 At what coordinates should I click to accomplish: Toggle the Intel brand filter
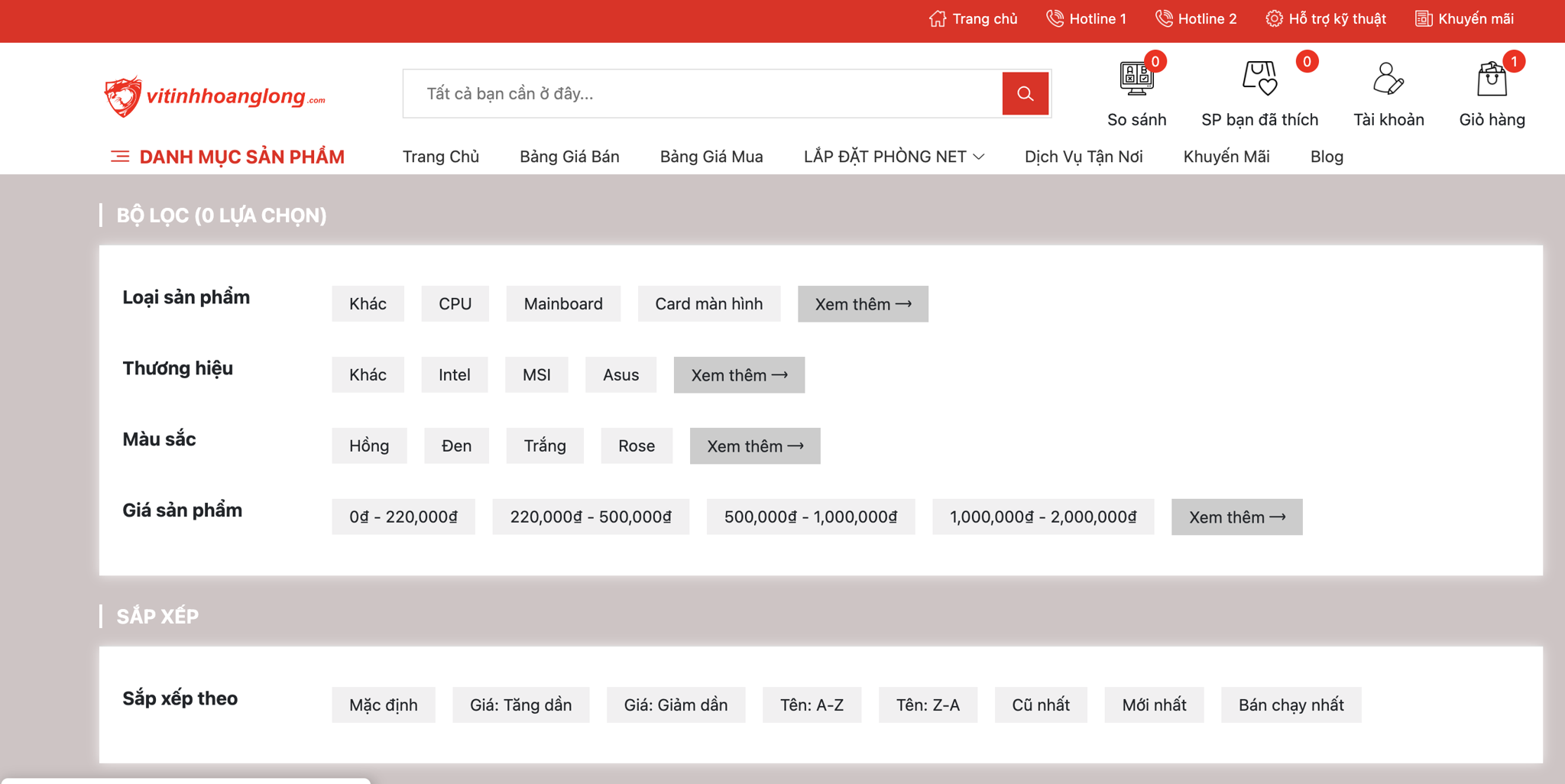[454, 375]
